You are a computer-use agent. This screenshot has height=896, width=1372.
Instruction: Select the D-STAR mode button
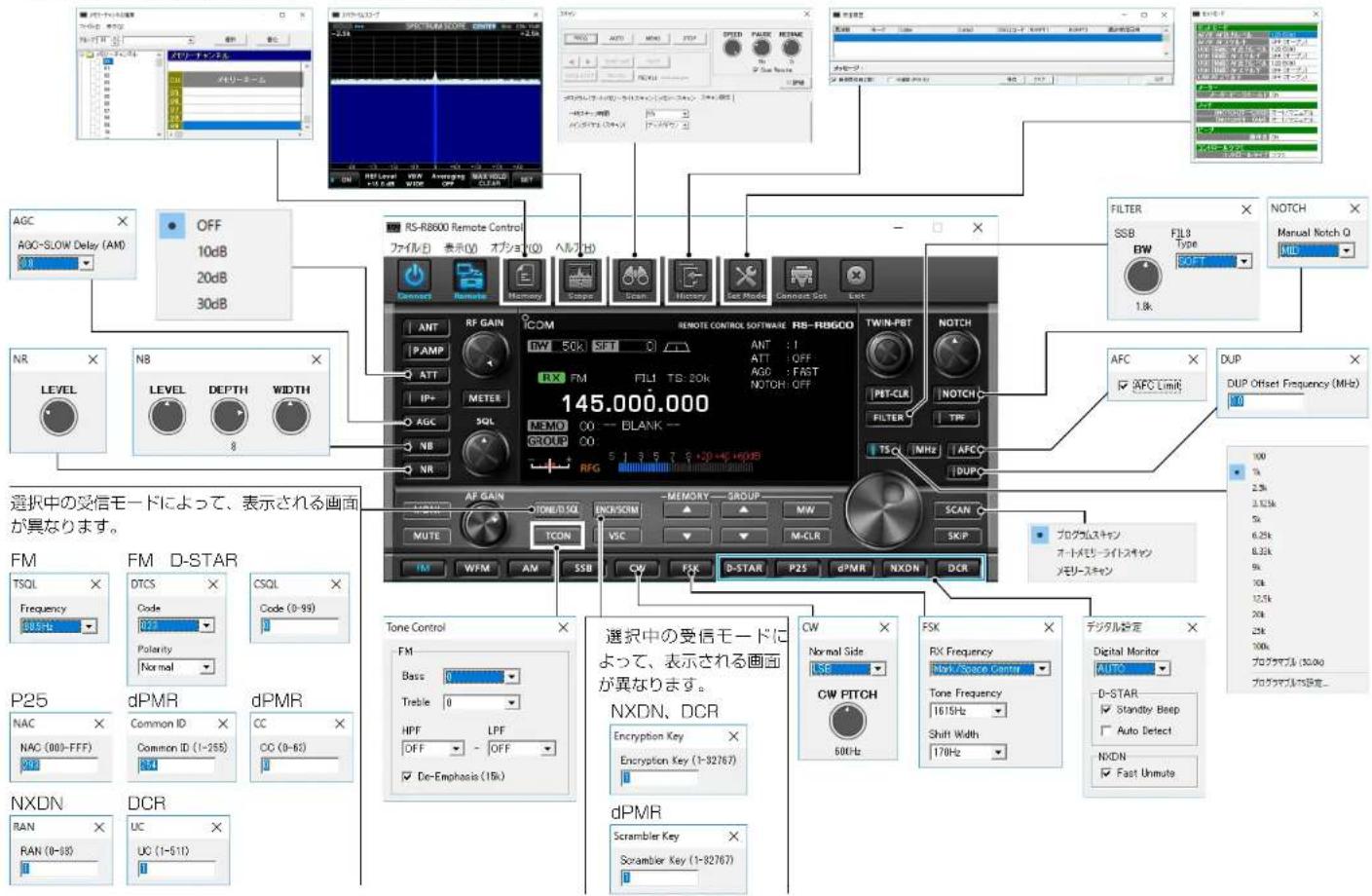coord(744,568)
